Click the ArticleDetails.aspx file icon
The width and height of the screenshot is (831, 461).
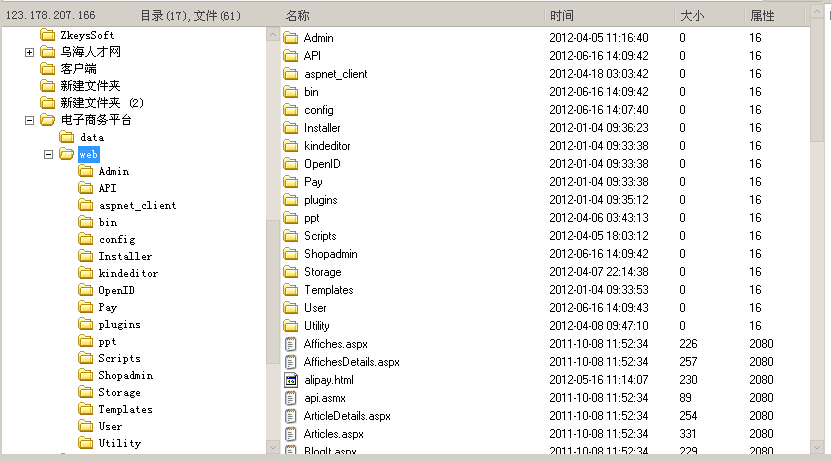click(x=290, y=416)
